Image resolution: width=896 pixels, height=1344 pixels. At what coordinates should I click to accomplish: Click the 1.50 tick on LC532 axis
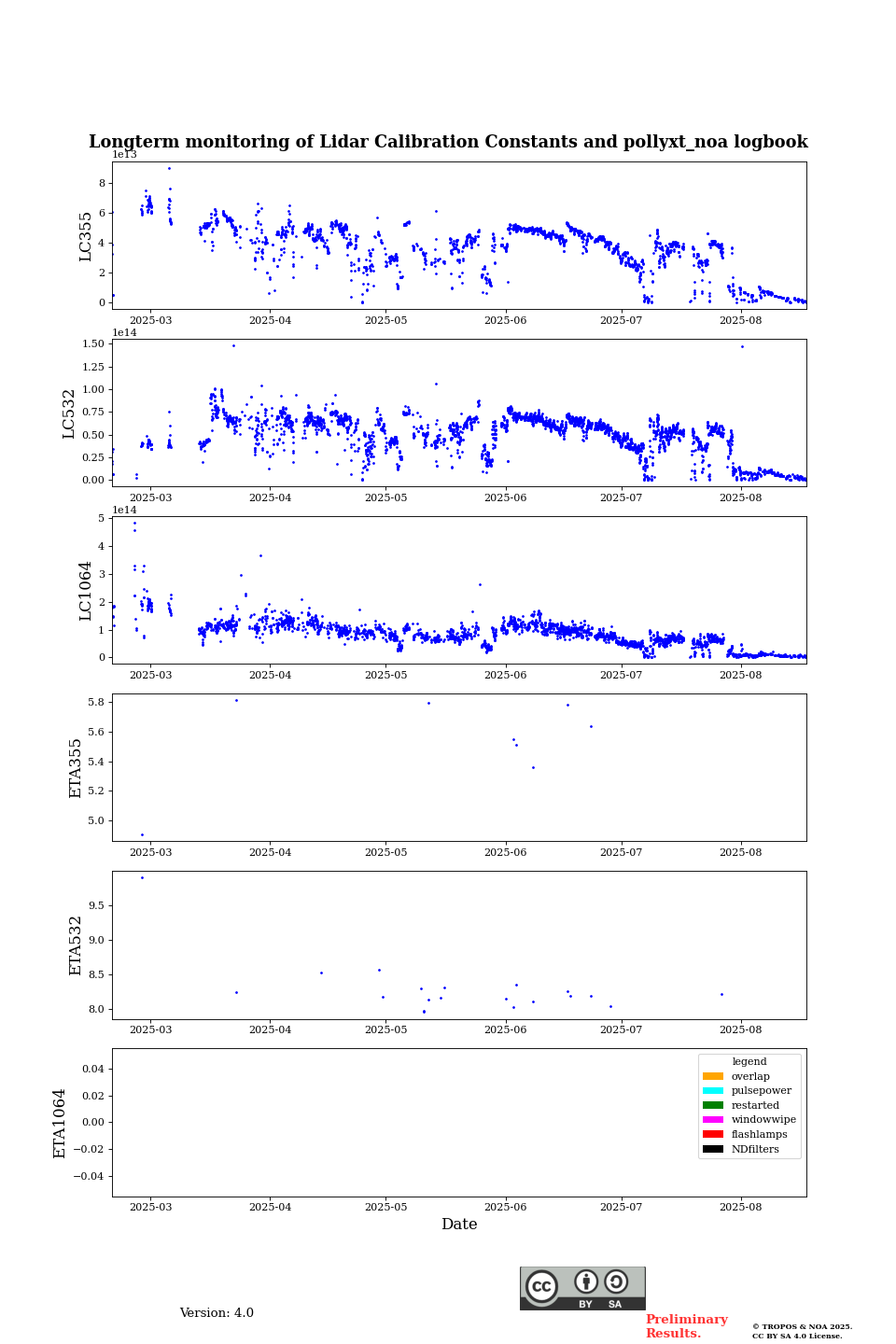tap(92, 343)
